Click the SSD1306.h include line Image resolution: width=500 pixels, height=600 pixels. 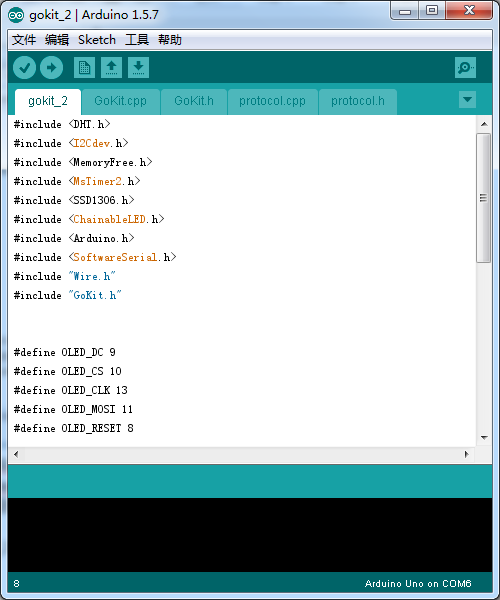click(x=74, y=201)
